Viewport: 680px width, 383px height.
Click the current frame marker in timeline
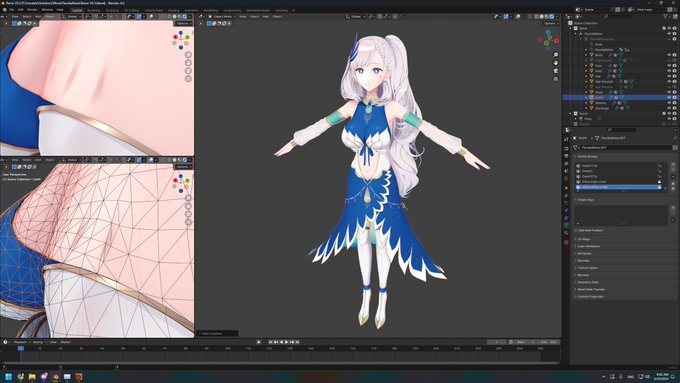tap(20, 348)
